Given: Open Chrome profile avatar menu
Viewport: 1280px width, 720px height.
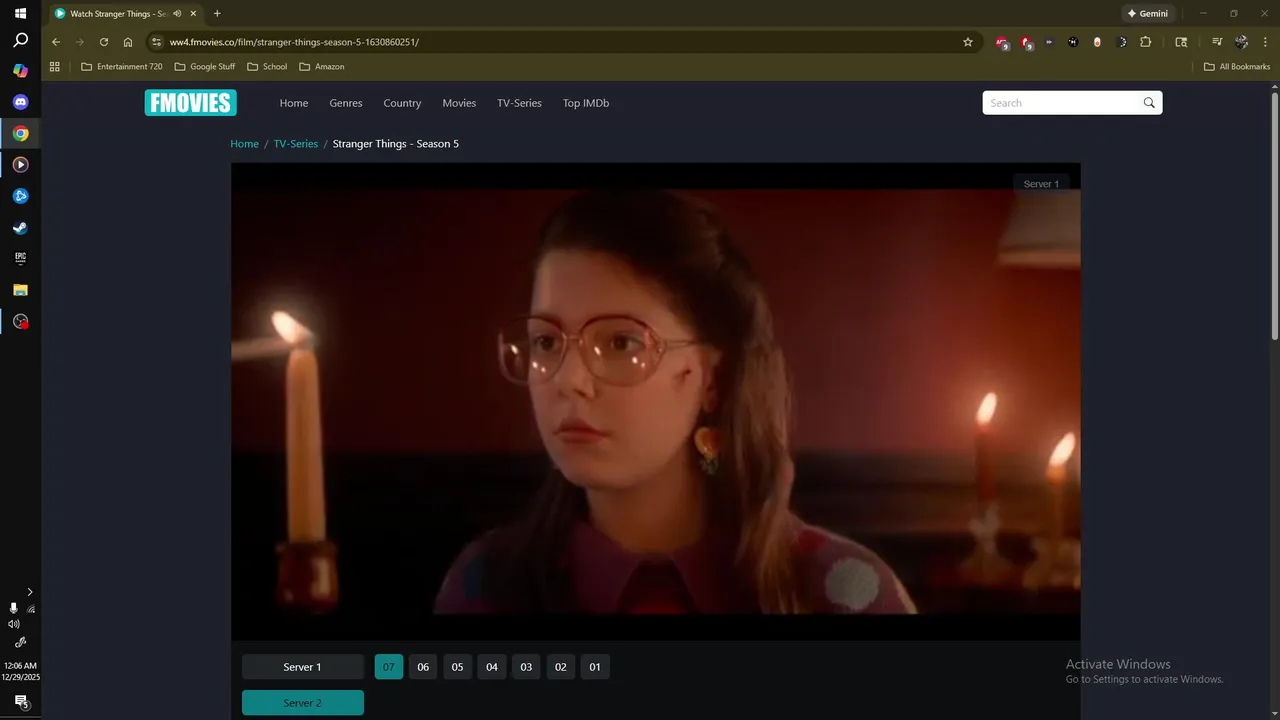Looking at the screenshot, I should point(1241,42).
